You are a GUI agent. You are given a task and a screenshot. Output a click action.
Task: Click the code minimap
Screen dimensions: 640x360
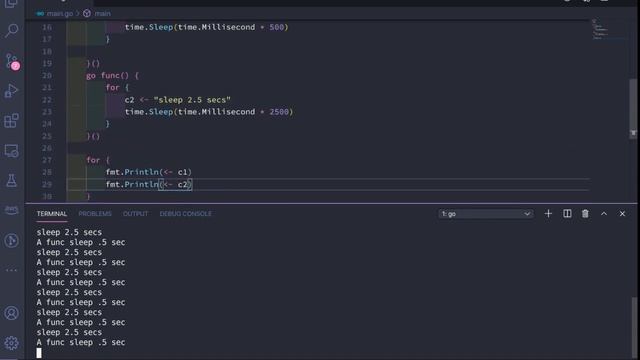point(600,29)
